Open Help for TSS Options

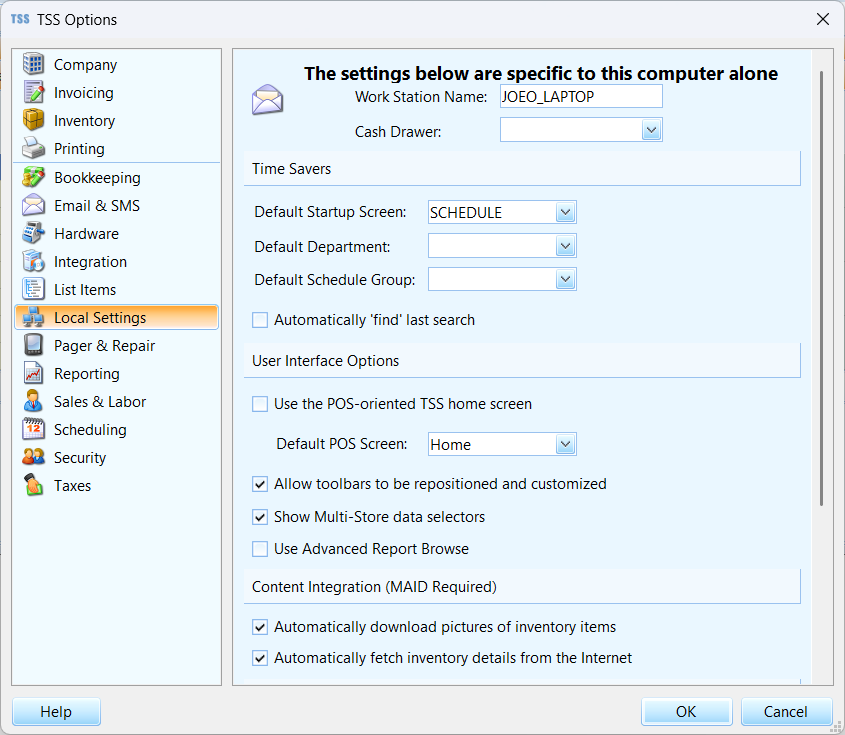(x=56, y=712)
